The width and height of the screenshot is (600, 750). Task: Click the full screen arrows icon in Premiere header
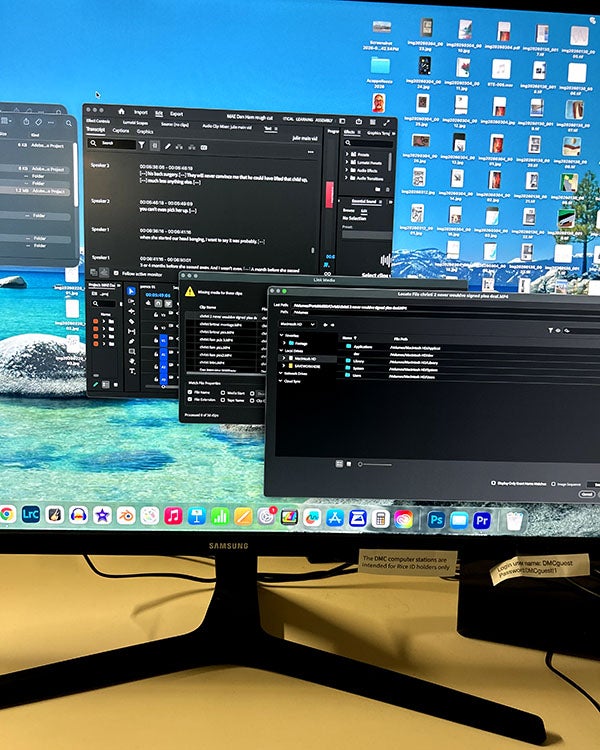pos(386,123)
